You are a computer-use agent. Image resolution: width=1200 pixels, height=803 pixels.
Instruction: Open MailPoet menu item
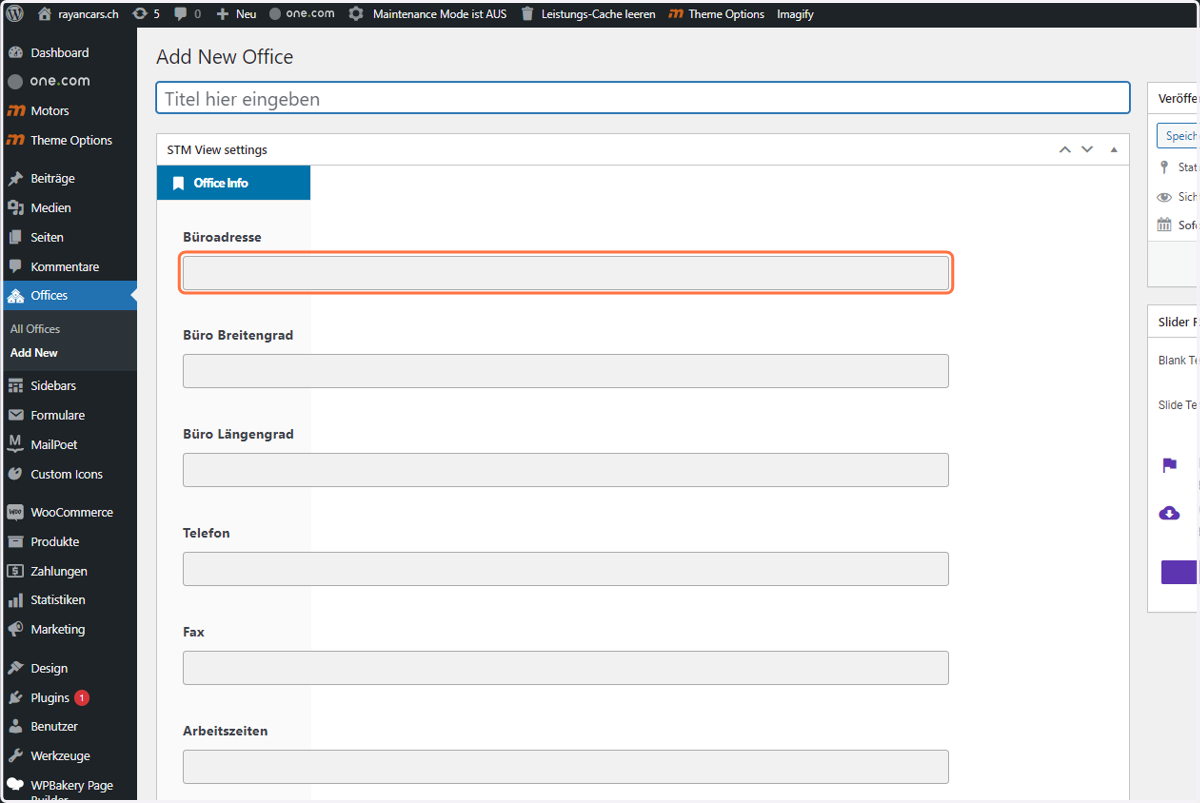tap(68, 445)
